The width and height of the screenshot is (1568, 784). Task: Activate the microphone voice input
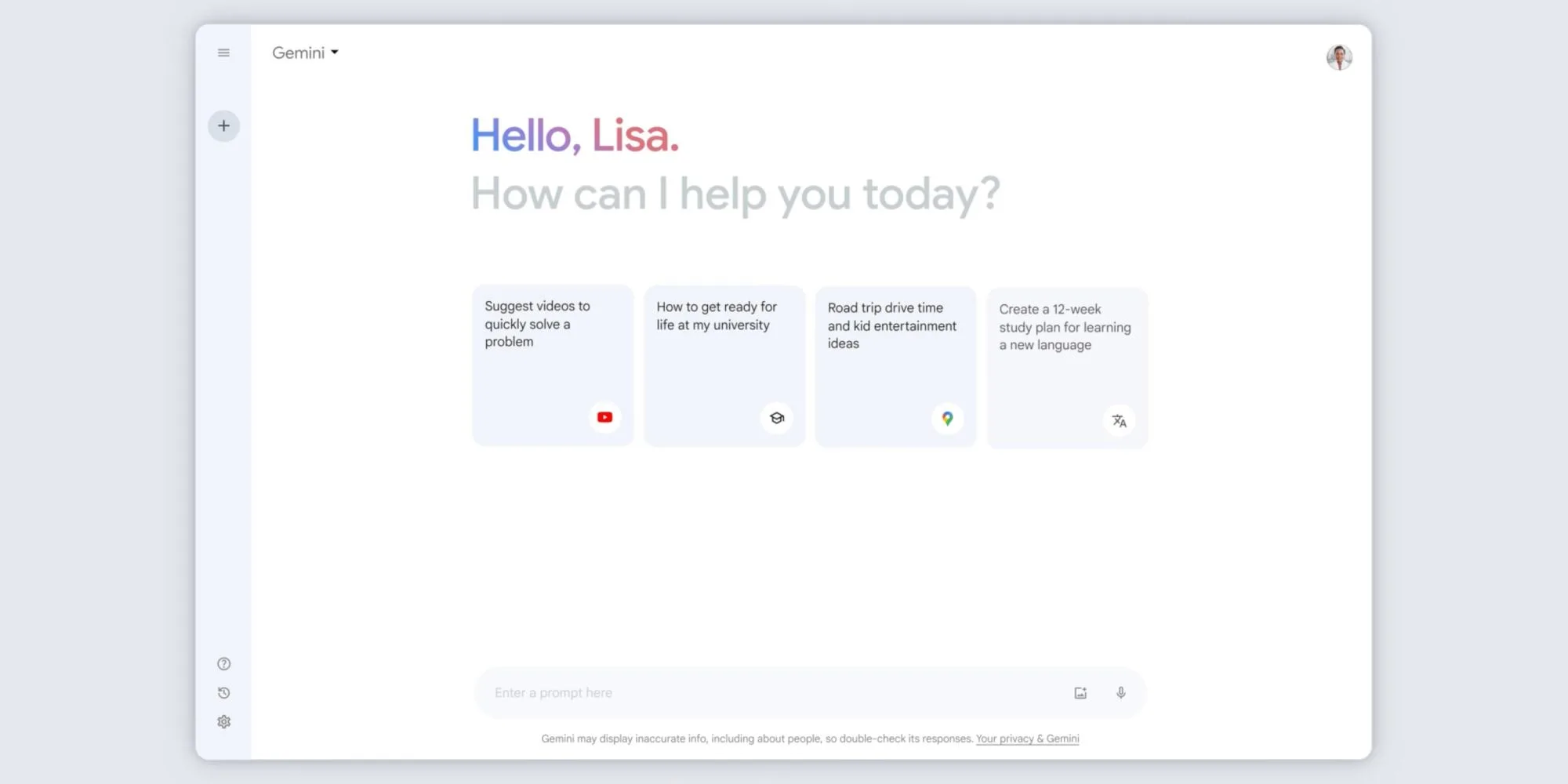tap(1121, 693)
